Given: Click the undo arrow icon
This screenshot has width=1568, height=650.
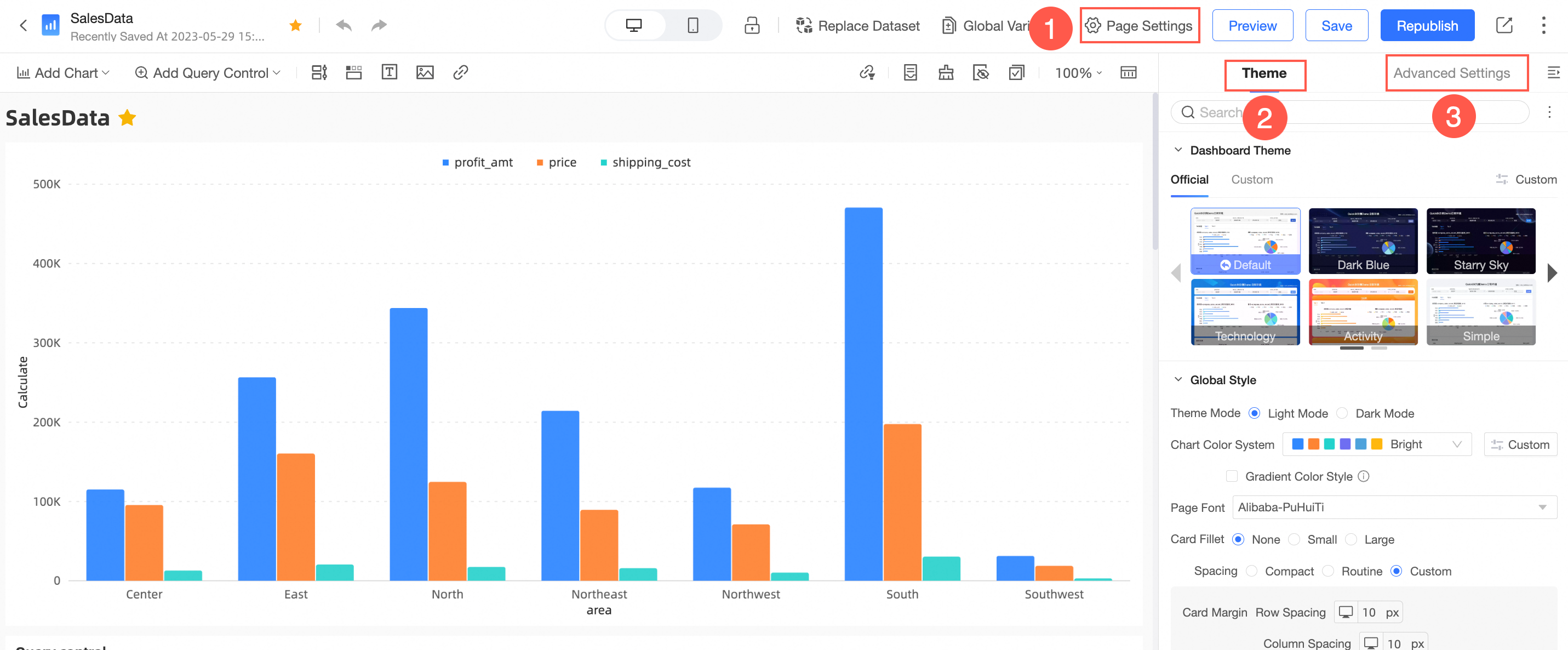Looking at the screenshot, I should [344, 26].
